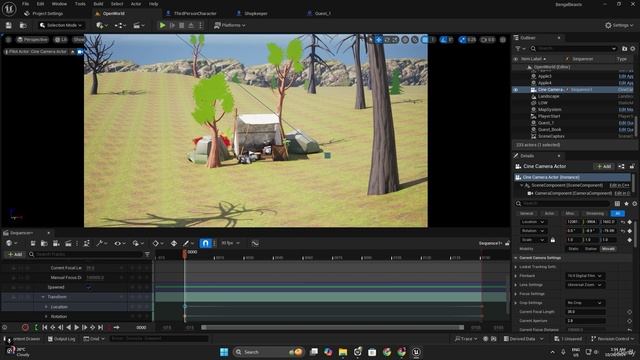
Task: Click the Sequencer create camera icon
Action: [x=56, y=243]
